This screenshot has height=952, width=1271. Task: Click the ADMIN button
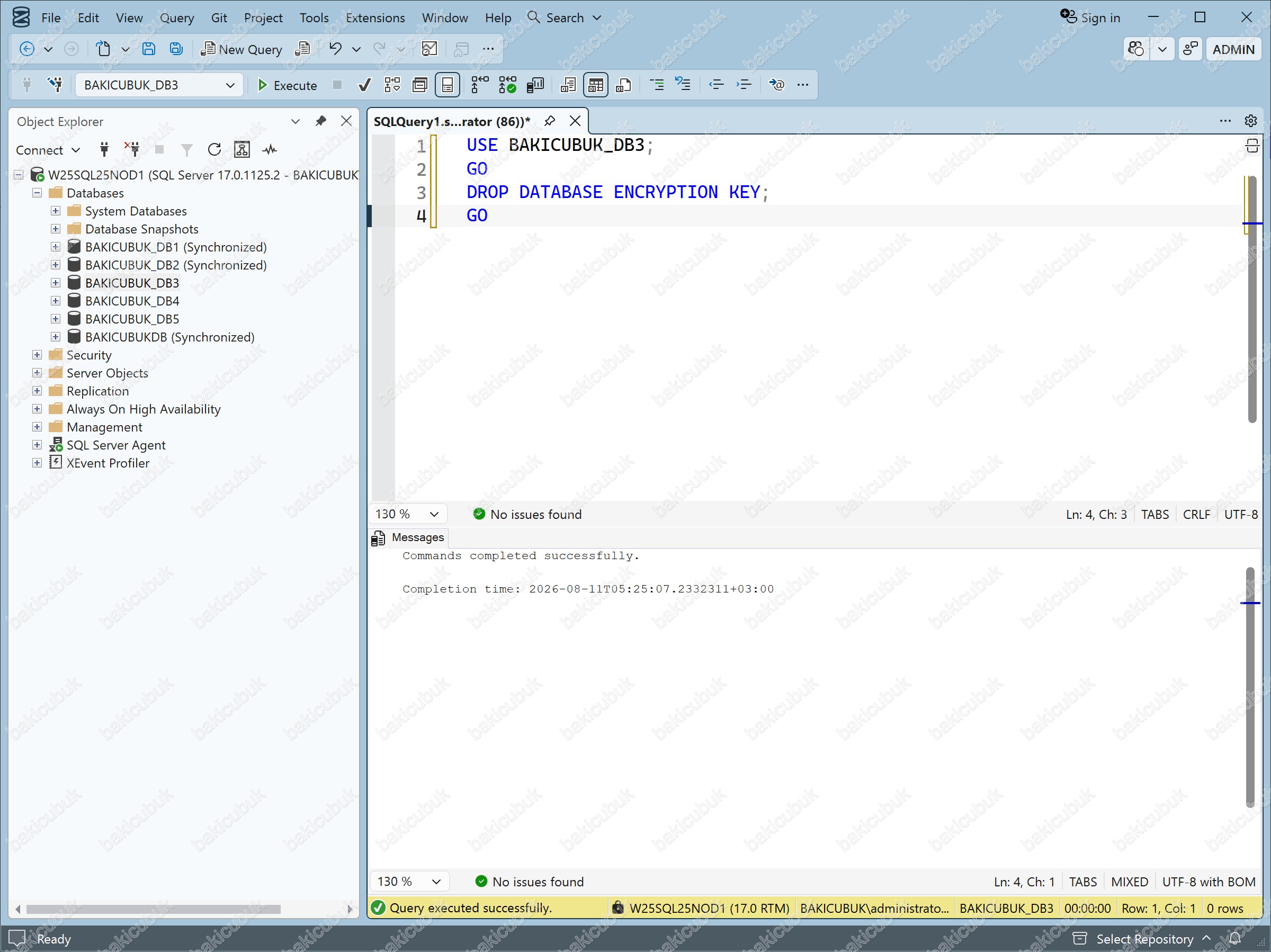coord(1233,49)
